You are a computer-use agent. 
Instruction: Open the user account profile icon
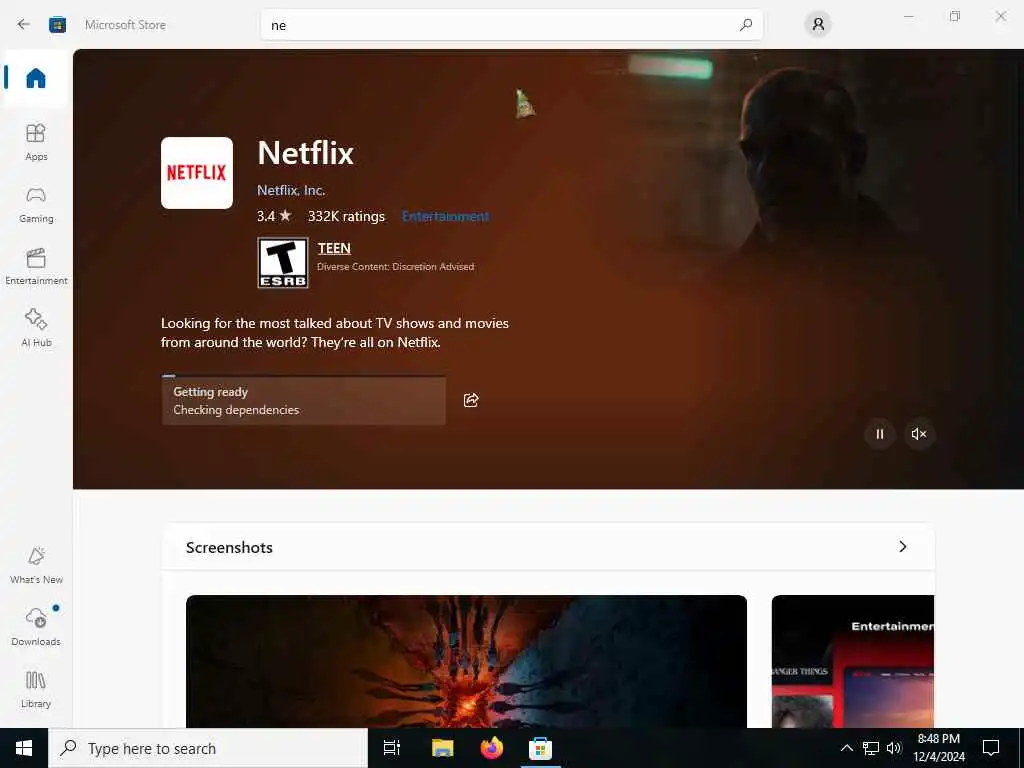click(x=818, y=25)
